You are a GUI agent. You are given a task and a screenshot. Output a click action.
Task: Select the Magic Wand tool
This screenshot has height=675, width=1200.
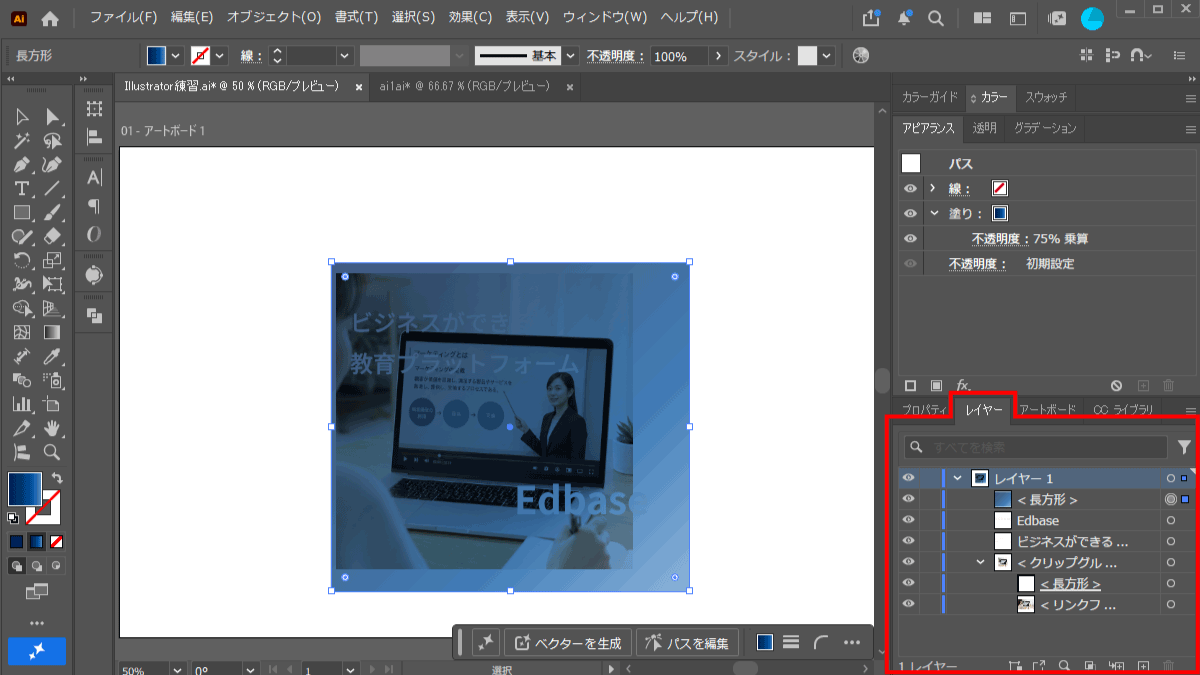coord(22,142)
